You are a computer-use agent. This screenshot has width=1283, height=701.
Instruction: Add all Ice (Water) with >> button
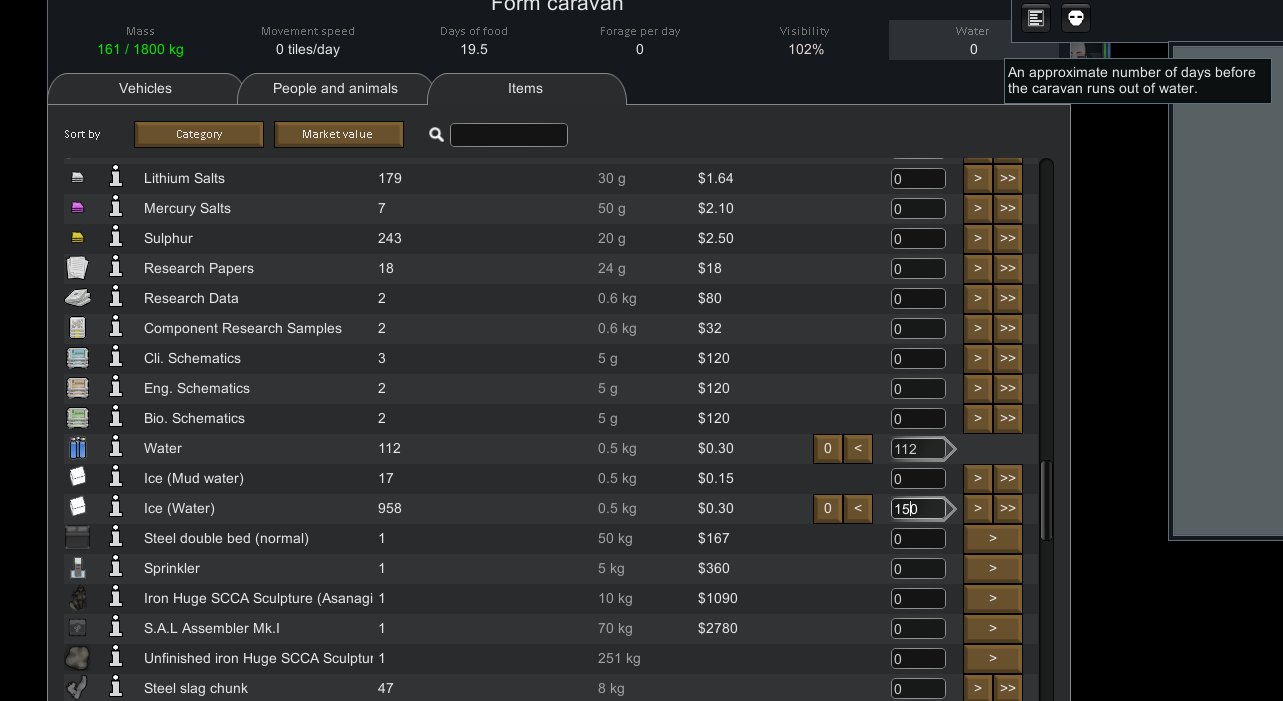1007,508
